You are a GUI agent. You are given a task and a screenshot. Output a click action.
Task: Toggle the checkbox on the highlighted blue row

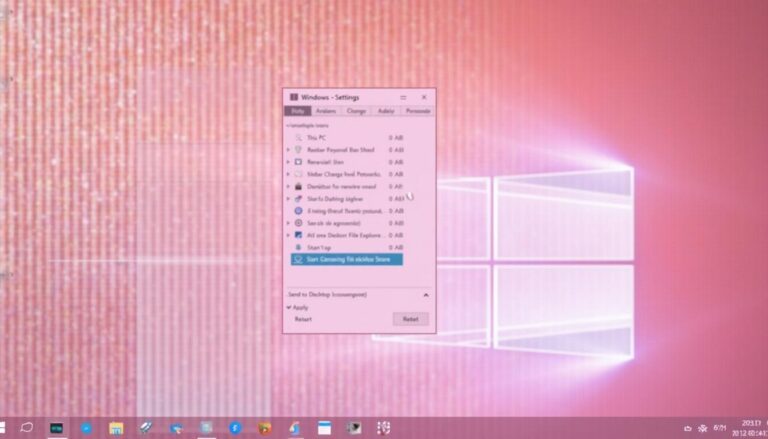coord(297,259)
